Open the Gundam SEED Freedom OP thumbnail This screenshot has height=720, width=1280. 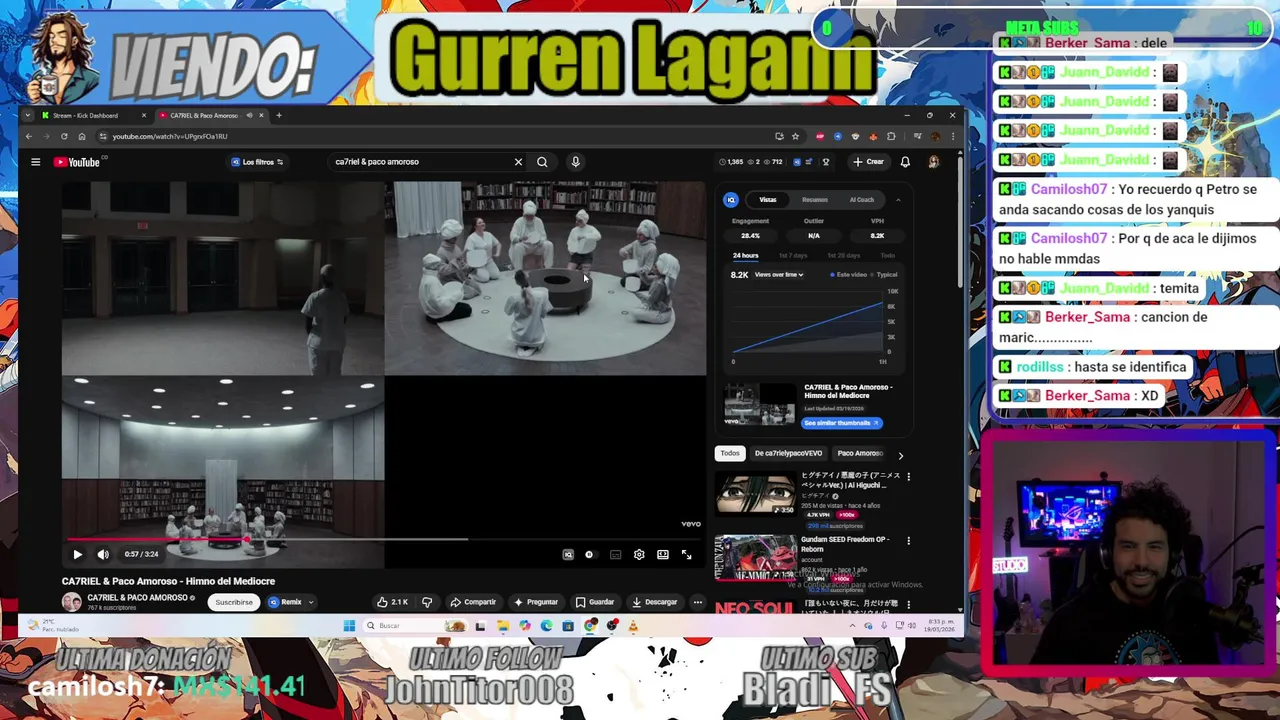point(755,558)
